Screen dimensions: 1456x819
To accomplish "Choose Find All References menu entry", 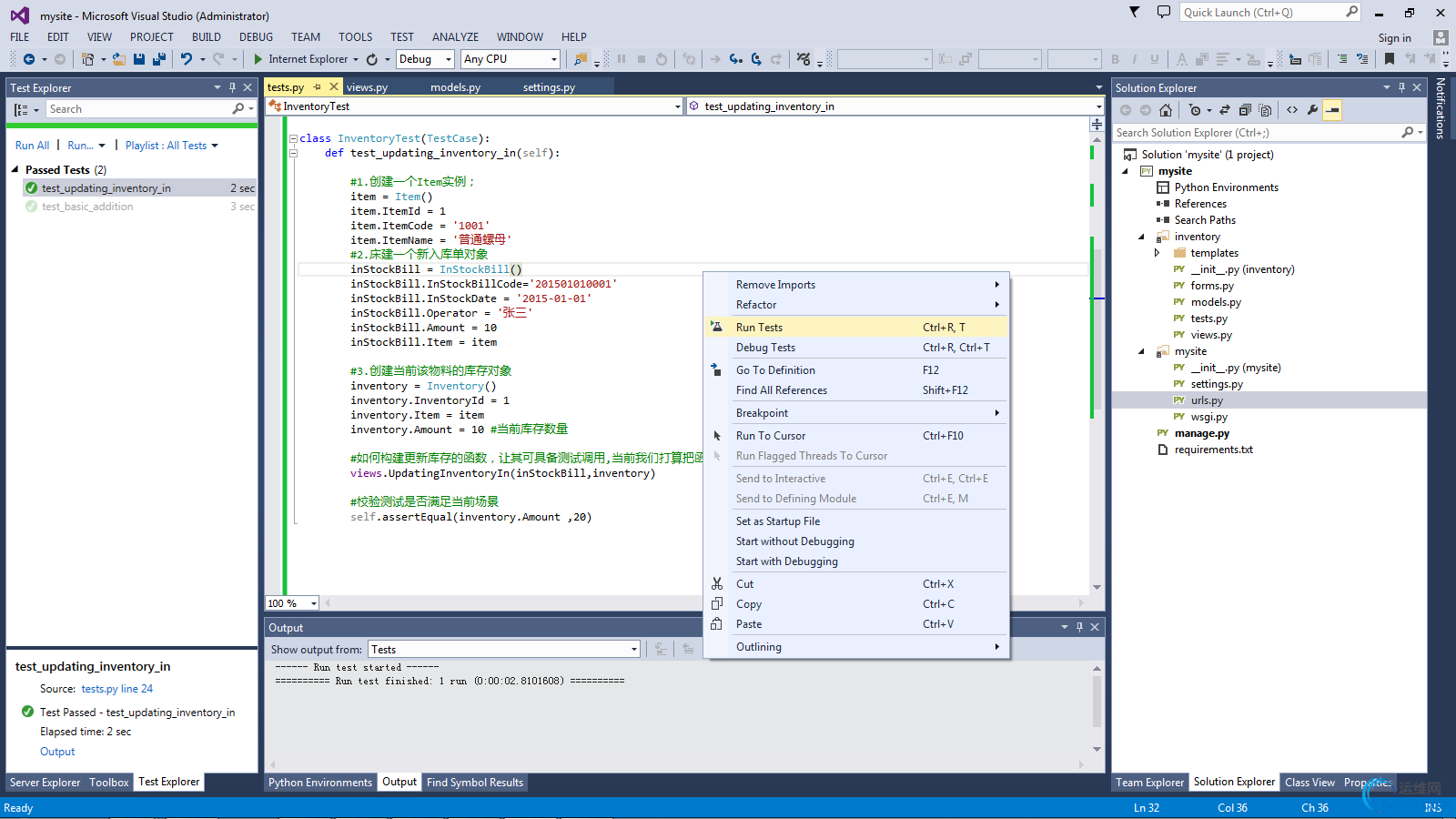I will (856, 389).
